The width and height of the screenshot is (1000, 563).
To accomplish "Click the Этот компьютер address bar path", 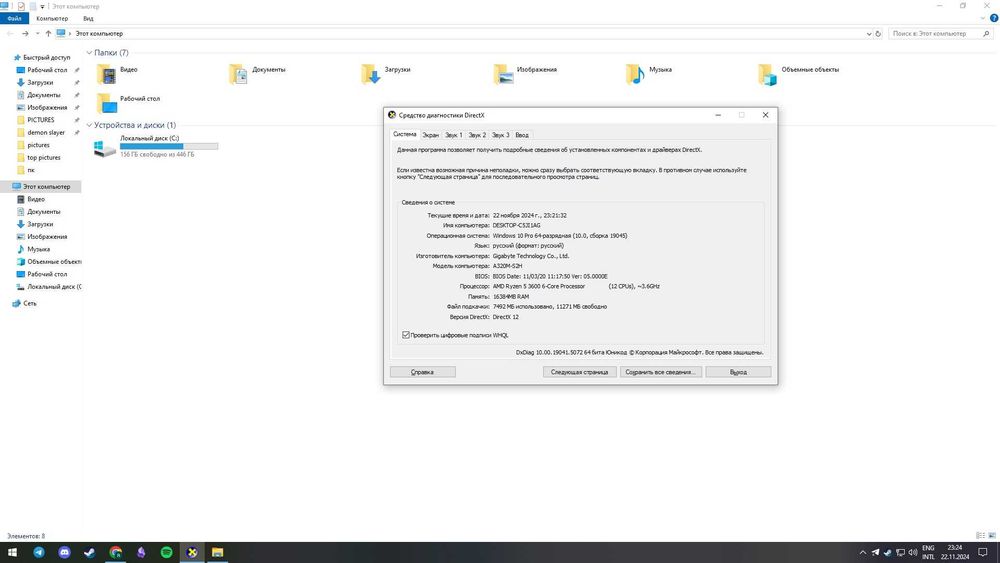I will (x=99, y=34).
